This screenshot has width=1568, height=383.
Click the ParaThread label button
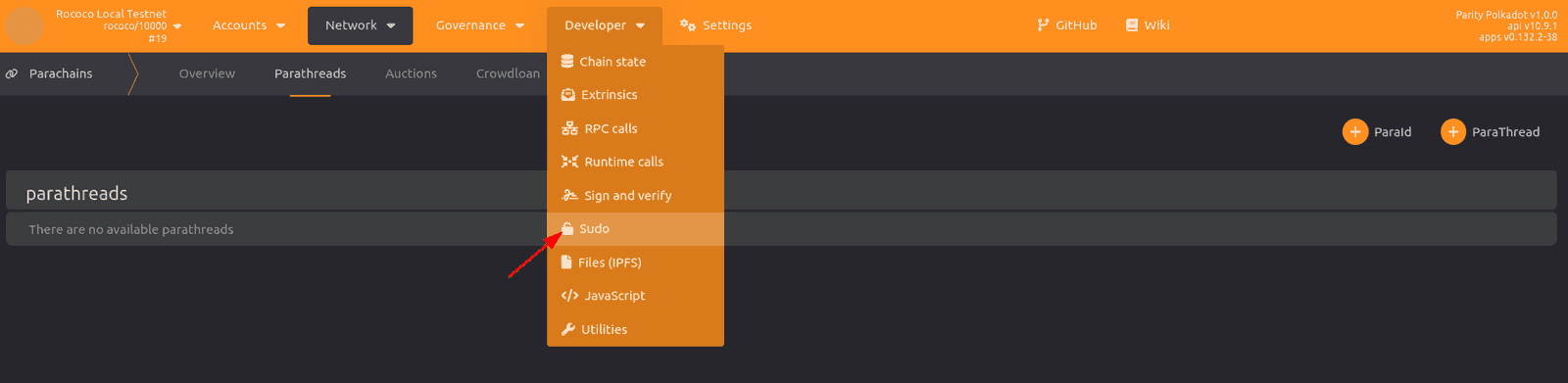coord(1505,132)
